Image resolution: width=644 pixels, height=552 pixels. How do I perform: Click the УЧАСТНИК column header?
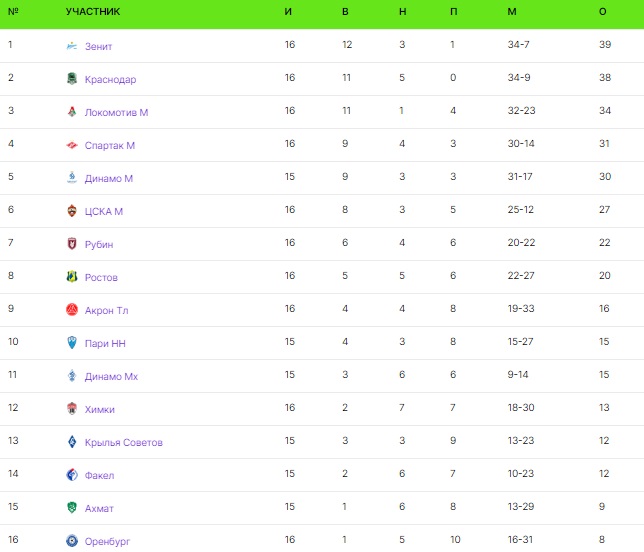pyautogui.click(x=92, y=12)
